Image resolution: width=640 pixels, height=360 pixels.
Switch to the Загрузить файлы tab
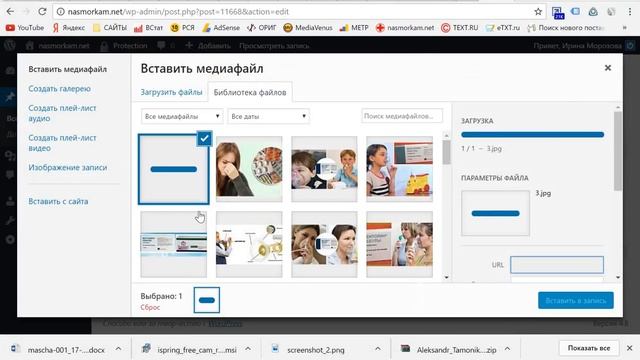(171, 92)
